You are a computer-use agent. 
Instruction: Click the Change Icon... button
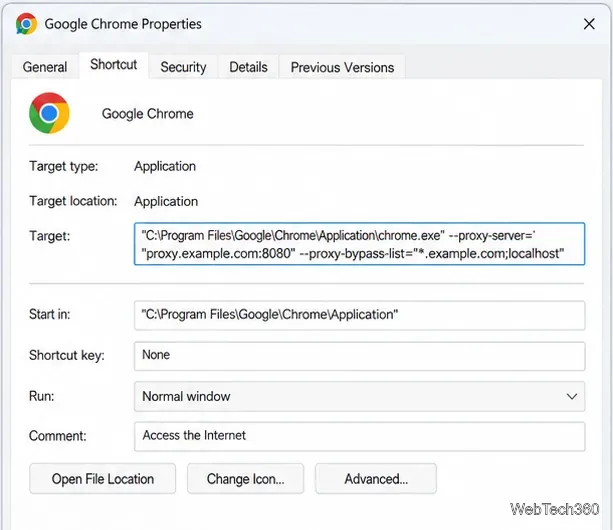pyautogui.click(x=246, y=479)
